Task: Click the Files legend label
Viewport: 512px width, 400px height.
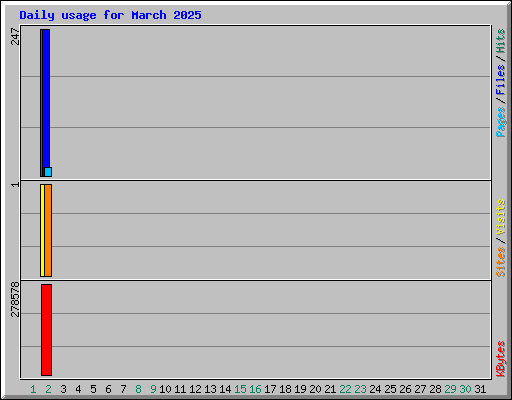Action: click(501, 80)
